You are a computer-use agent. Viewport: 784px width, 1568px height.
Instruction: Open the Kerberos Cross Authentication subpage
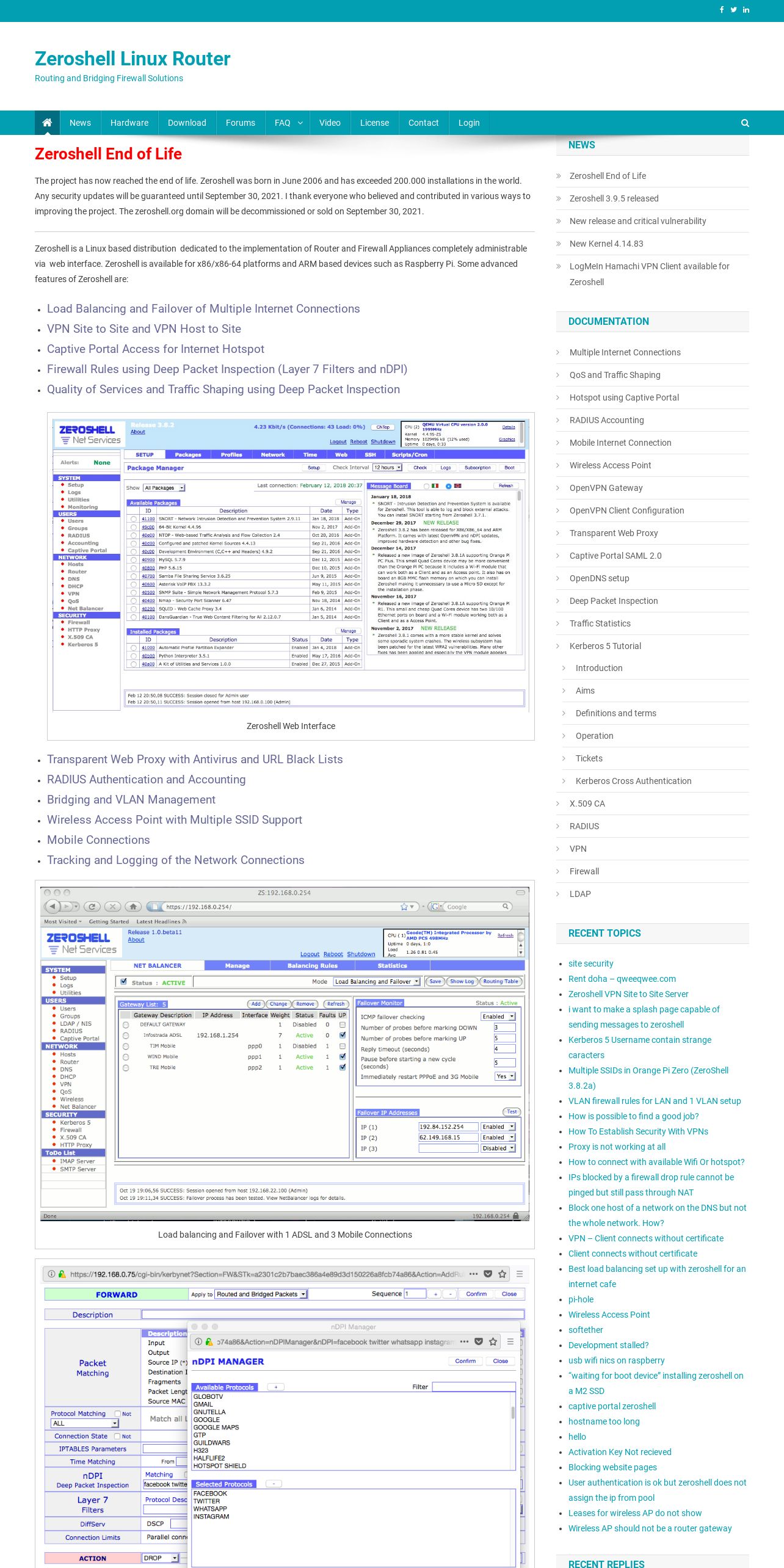[x=633, y=781]
